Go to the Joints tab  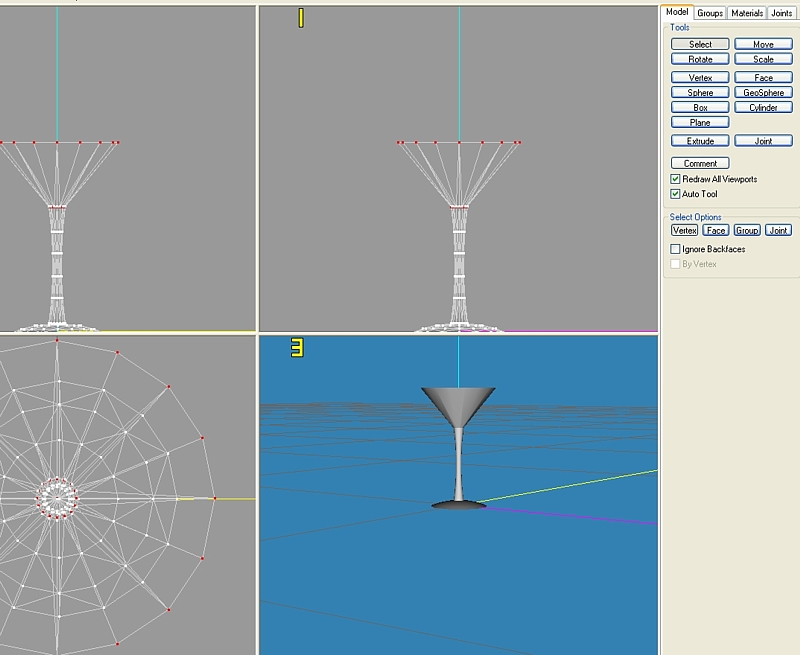point(782,13)
